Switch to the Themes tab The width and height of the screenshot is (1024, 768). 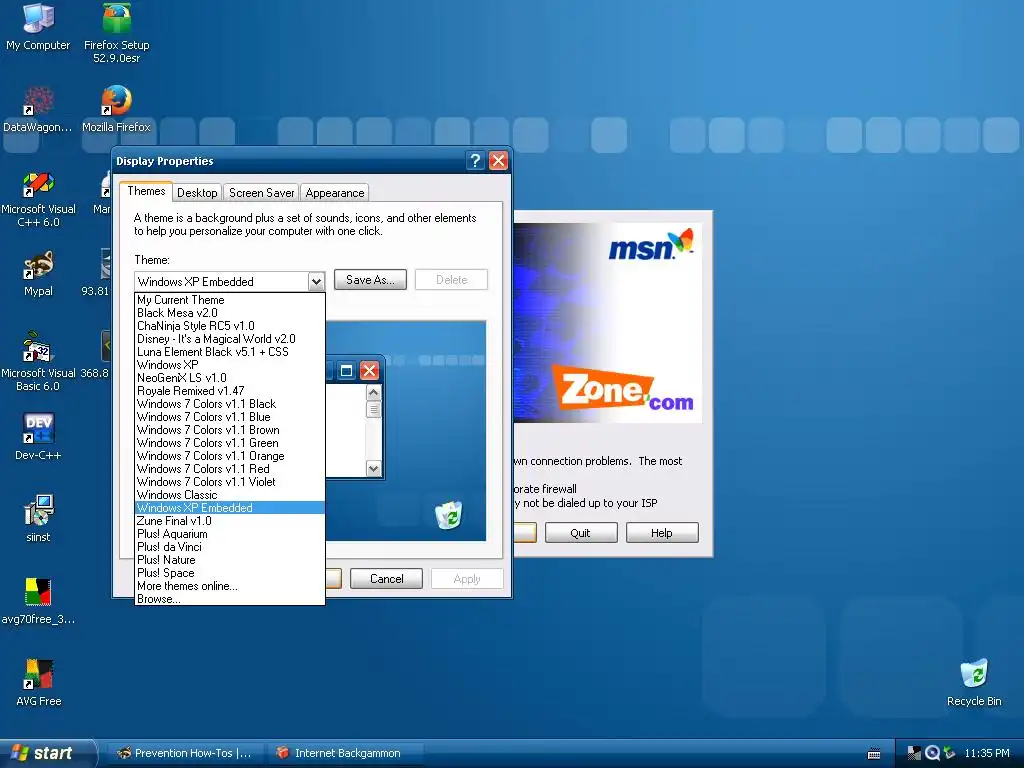146,191
